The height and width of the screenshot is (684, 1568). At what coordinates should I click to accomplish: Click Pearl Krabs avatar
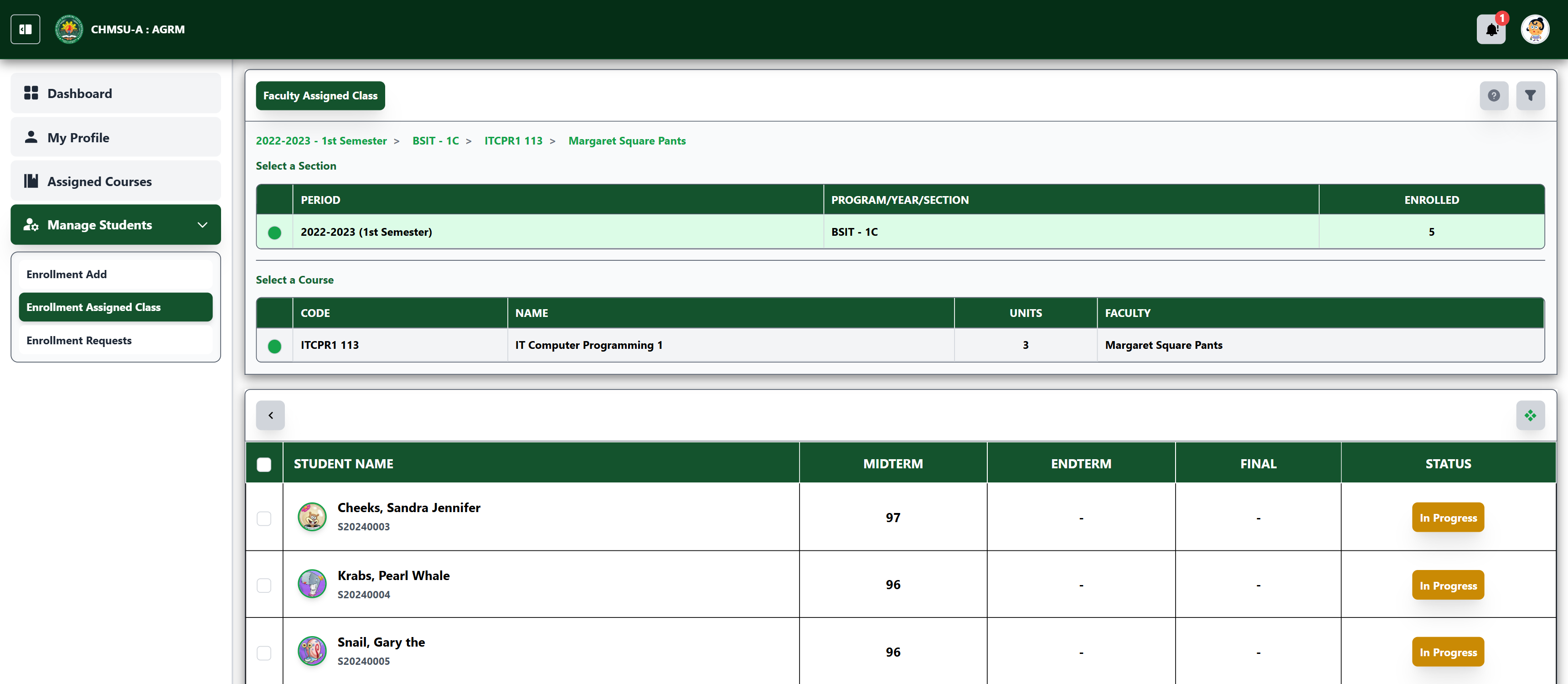tap(312, 584)
